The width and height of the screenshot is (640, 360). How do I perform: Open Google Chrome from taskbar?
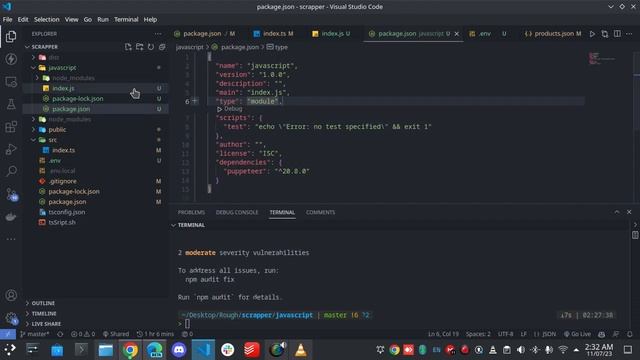[x=130, y=350]
